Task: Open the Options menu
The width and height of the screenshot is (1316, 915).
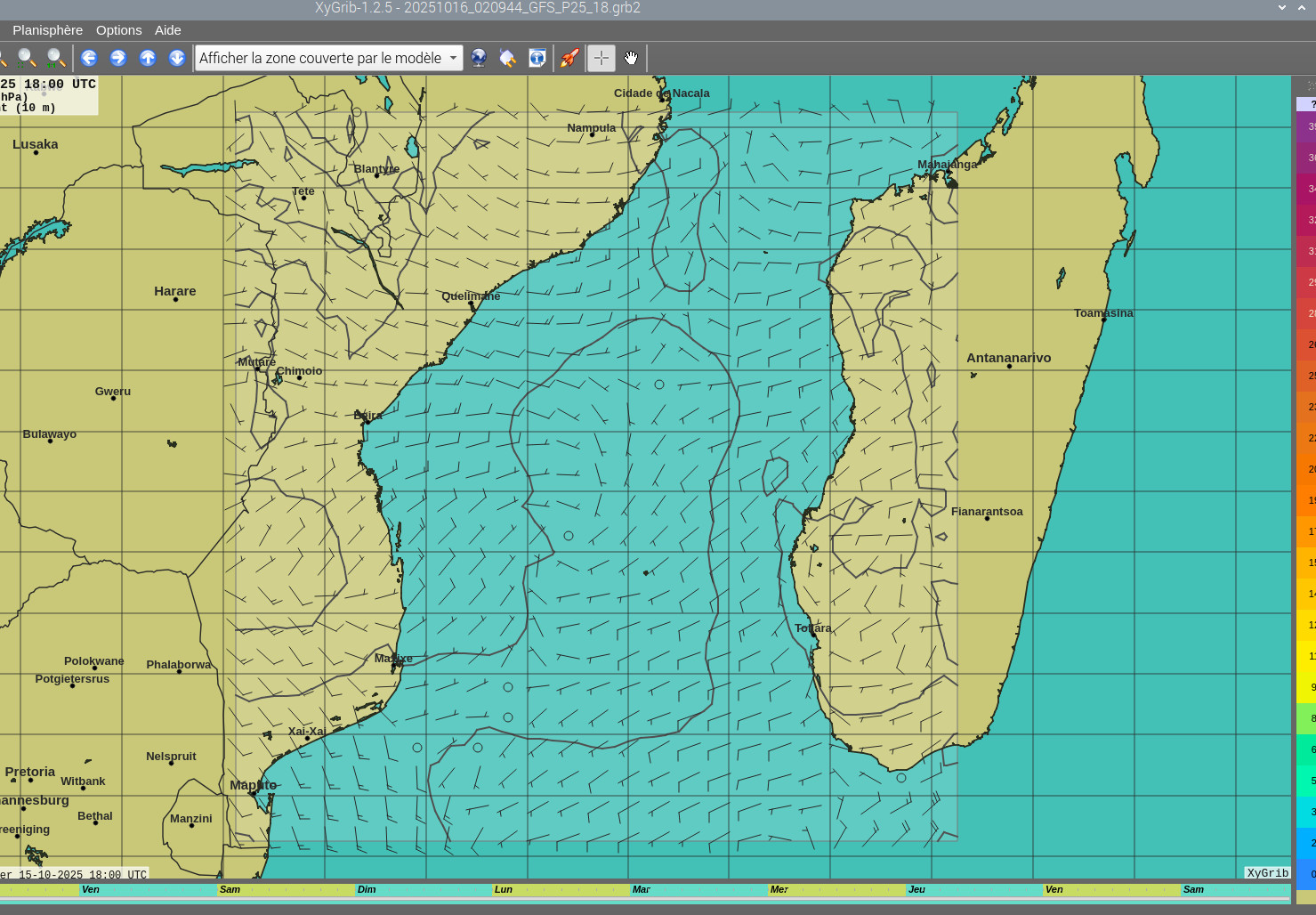Action: [118, 30]
